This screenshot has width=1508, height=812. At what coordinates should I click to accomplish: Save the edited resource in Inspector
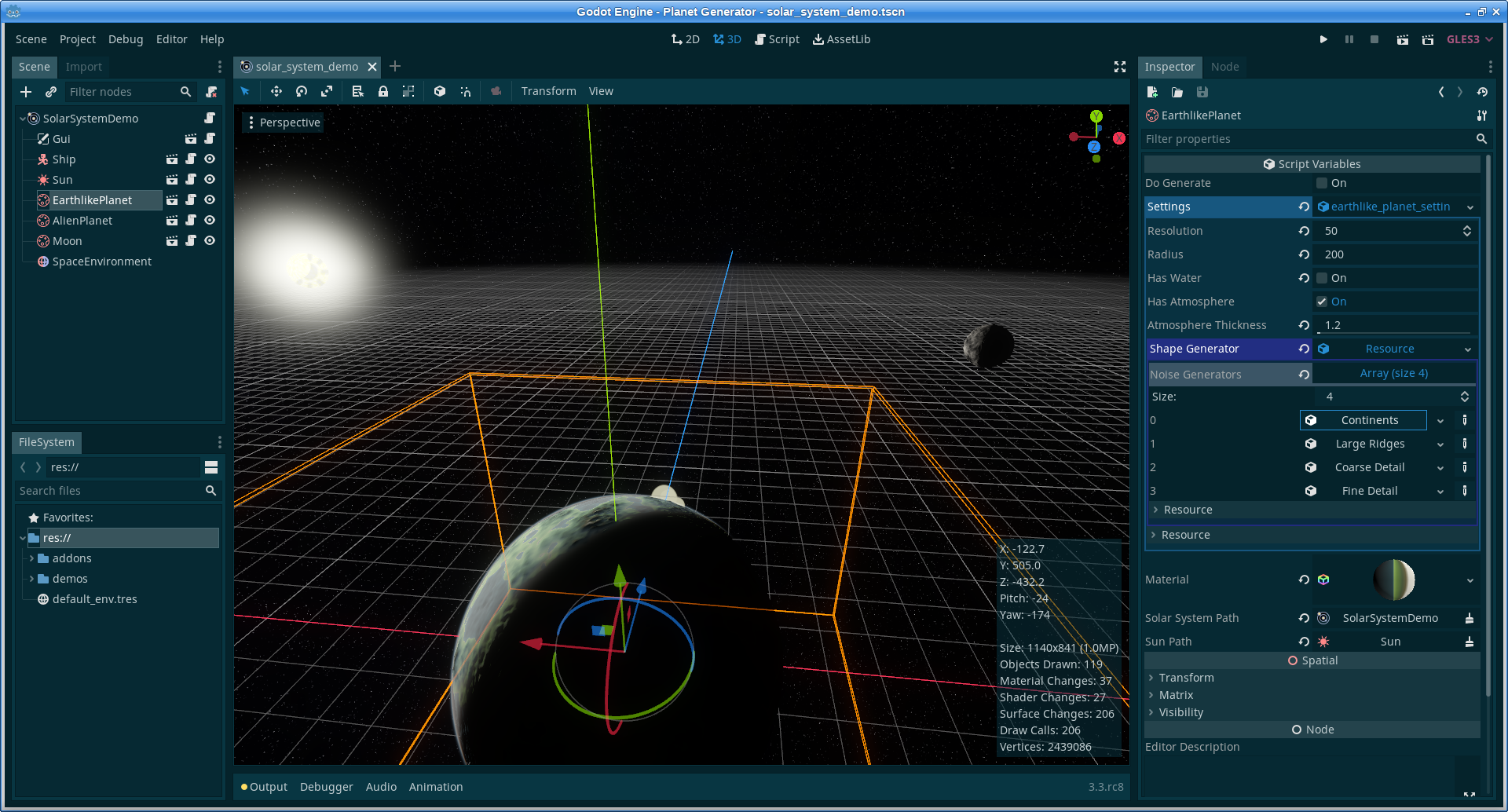pyautogui.click(x=1202, y=92)
